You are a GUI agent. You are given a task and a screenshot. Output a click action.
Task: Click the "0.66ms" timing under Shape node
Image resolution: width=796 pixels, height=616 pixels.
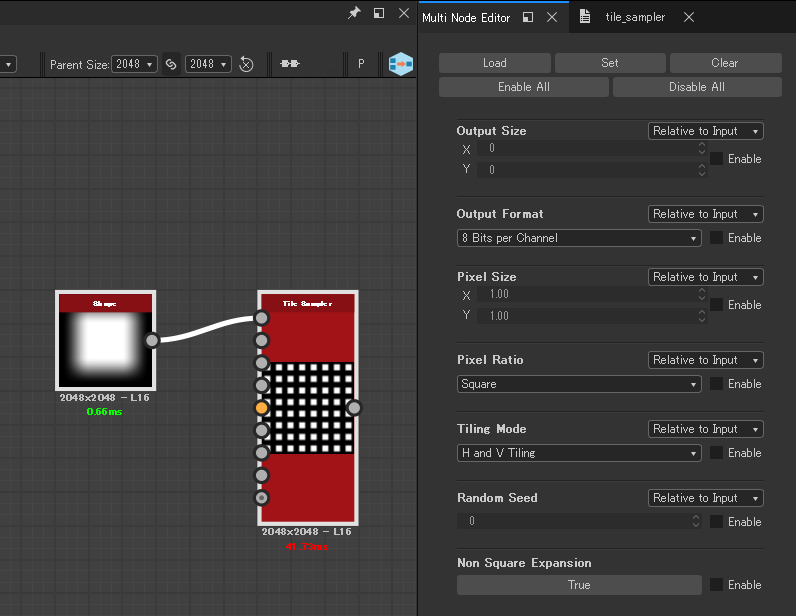(x=105, y=412)
